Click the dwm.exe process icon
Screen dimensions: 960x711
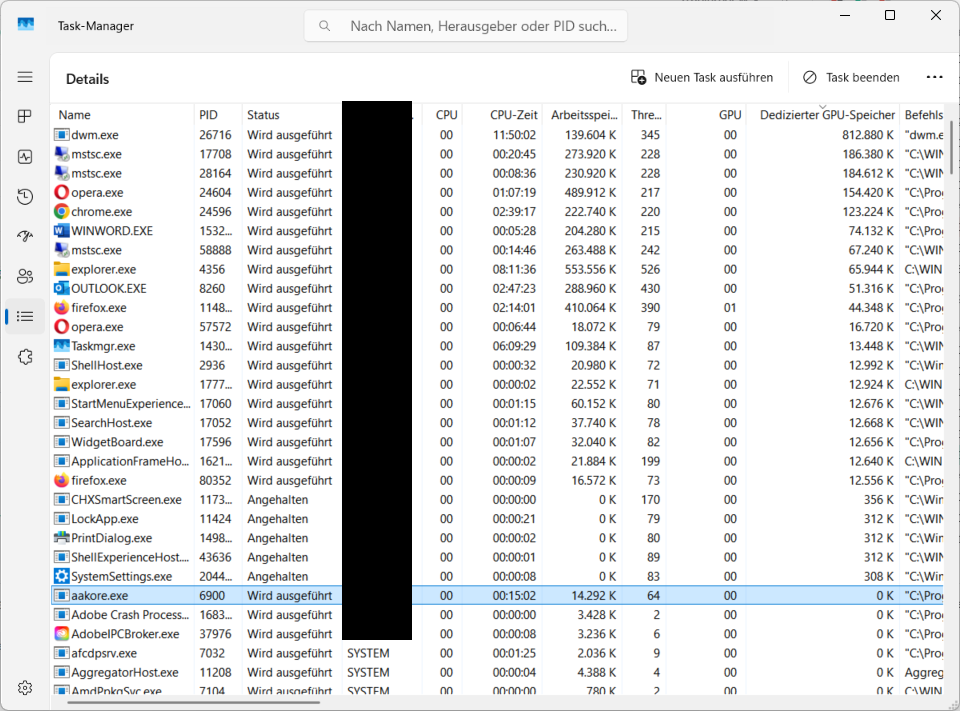(x=61, y=135)
